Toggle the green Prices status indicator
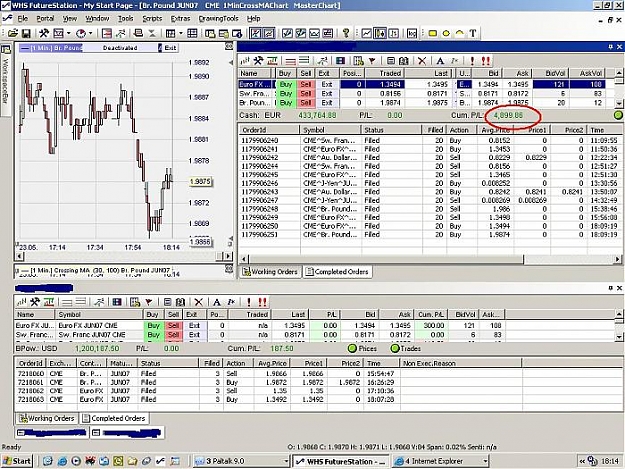Screen dimensions: 625x469 tap(352, 349)
